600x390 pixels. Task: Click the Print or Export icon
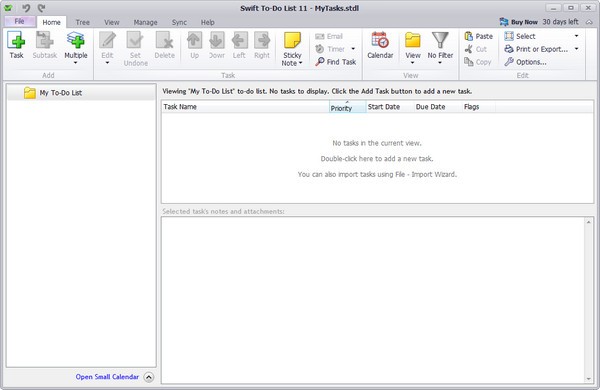click(509, 49)
